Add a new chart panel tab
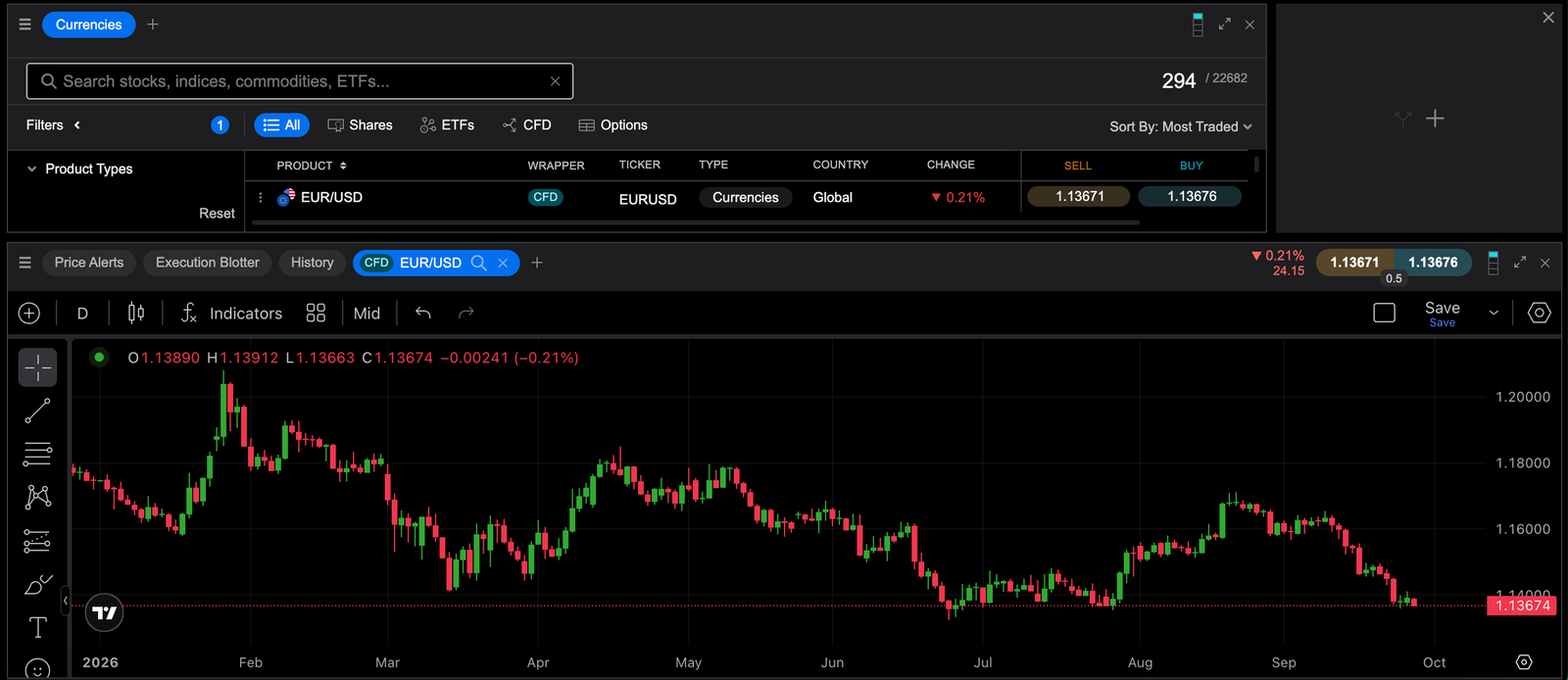Viewport: 1568px width, 680px height. 537,263
